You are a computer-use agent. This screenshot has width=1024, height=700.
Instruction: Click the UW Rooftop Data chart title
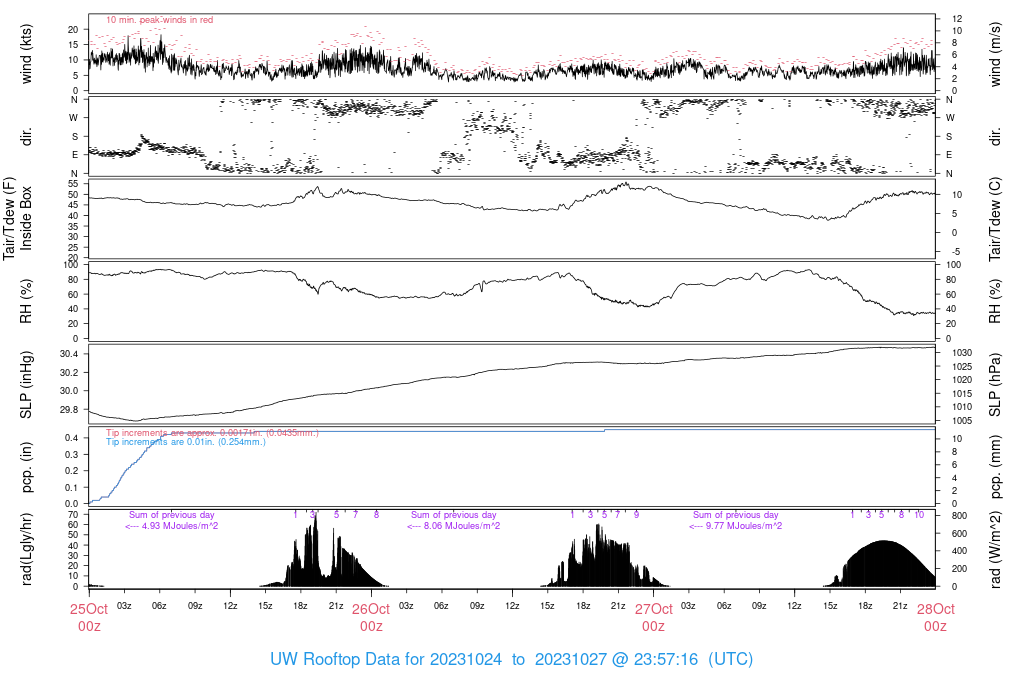point(511,660)
